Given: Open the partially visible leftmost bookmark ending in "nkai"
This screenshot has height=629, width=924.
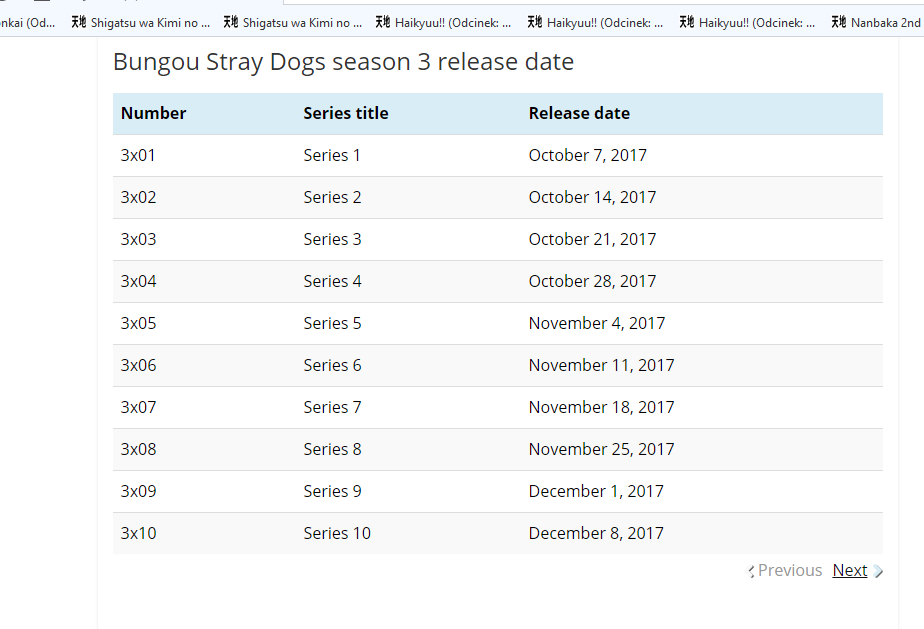Looking at the screenshot, I should pos(28,22).
